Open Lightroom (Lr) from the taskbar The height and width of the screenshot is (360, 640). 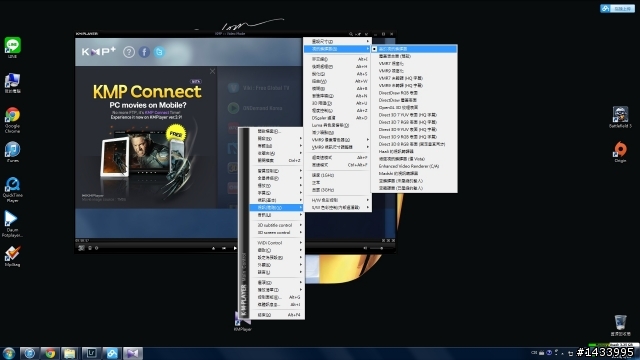click(x=91, y=353)
